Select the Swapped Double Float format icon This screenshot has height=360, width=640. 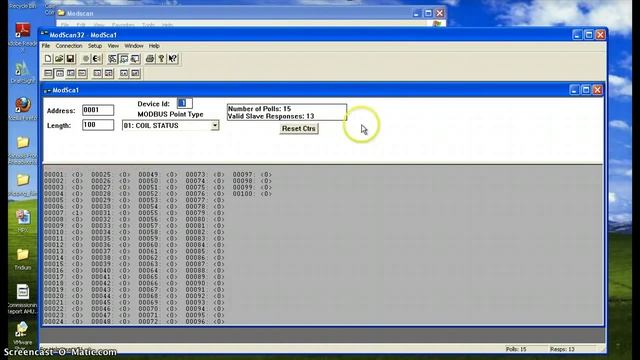(x=135, y=73)
